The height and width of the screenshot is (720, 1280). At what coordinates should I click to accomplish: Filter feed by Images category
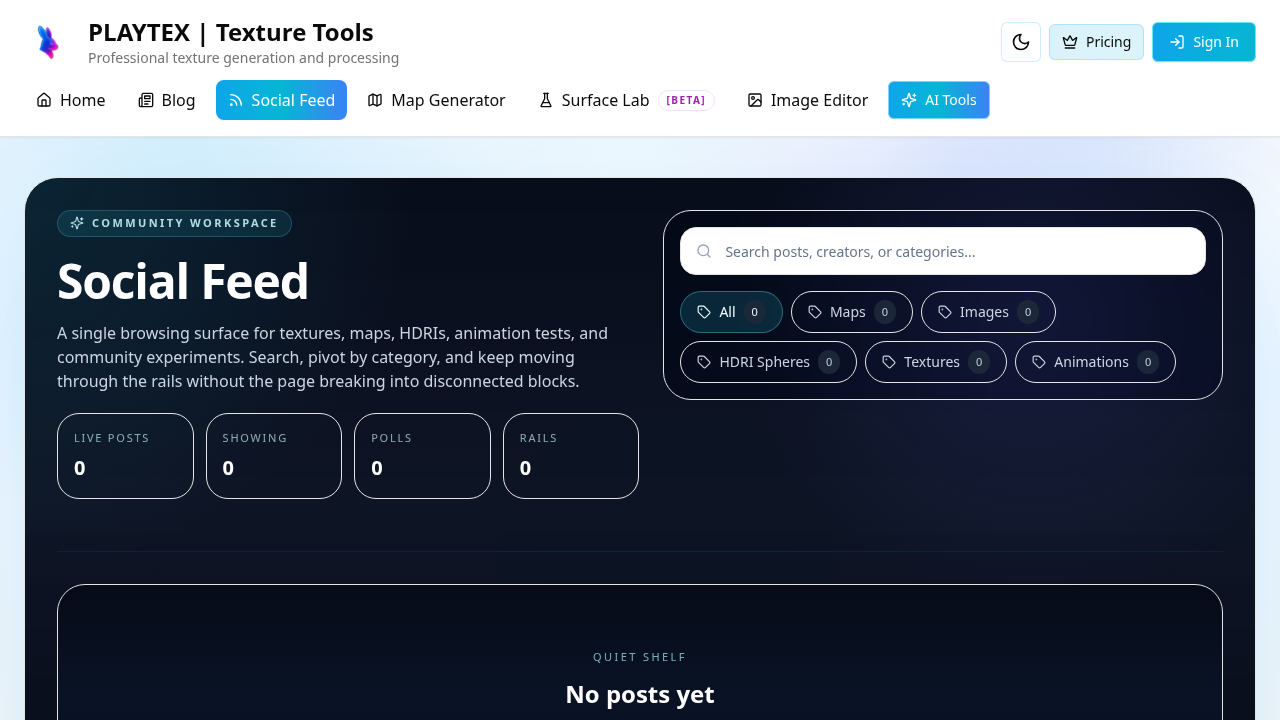point(988,312)
